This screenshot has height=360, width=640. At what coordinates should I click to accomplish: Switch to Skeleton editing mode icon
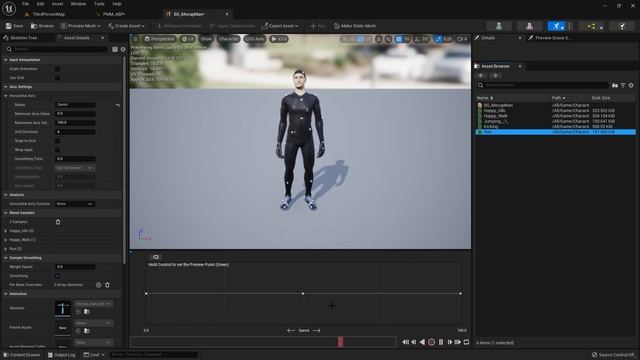(499, 26)
